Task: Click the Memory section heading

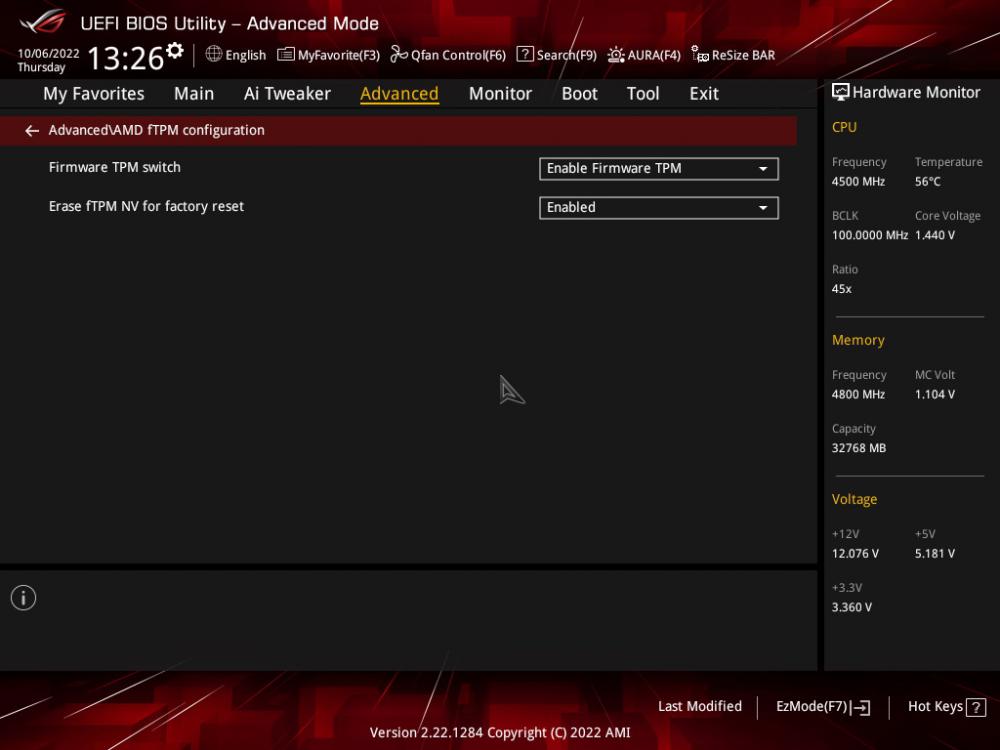Action: [858, 341]
